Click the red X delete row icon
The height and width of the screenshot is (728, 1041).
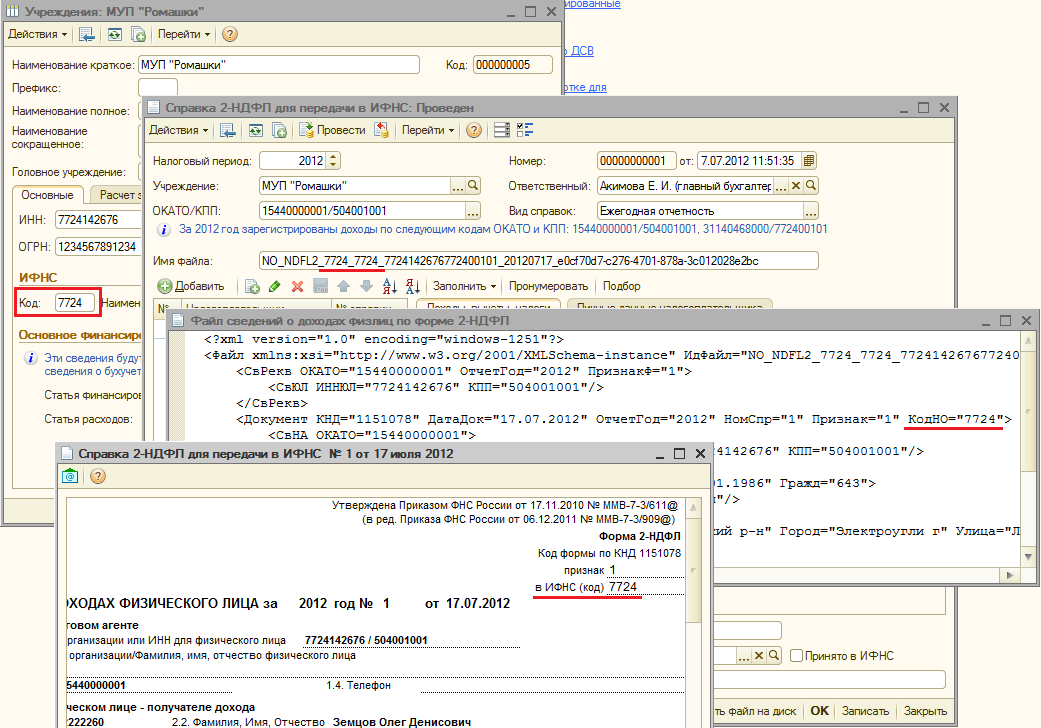point(297,286)
